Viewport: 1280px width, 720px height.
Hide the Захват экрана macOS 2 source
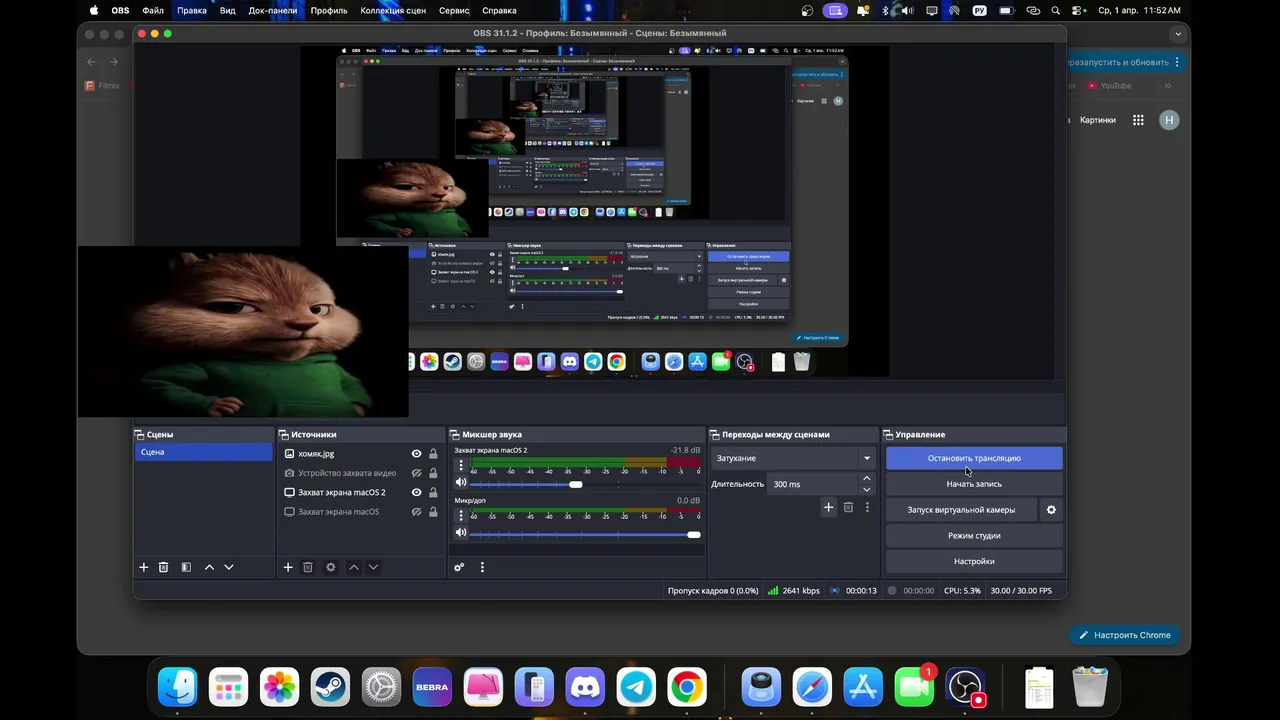click(x=417, y=492)
